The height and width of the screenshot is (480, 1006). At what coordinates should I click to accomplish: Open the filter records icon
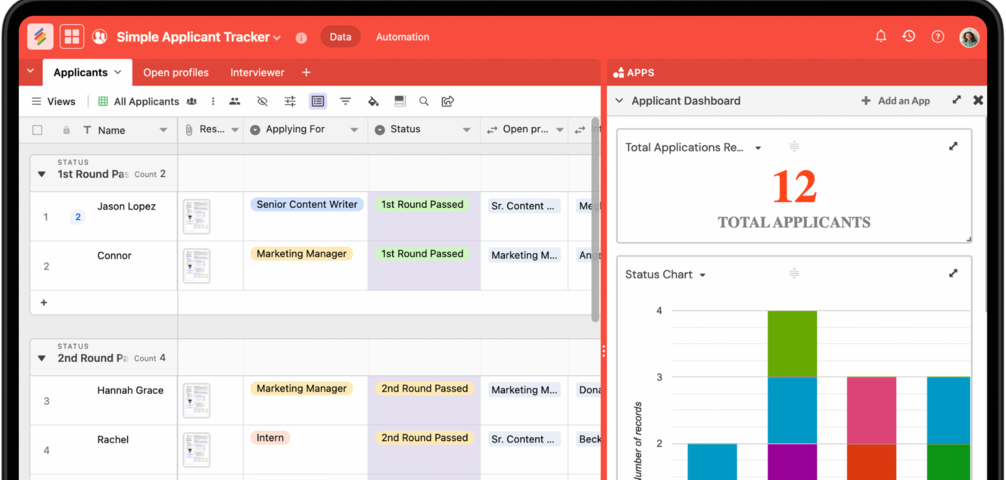345,102
